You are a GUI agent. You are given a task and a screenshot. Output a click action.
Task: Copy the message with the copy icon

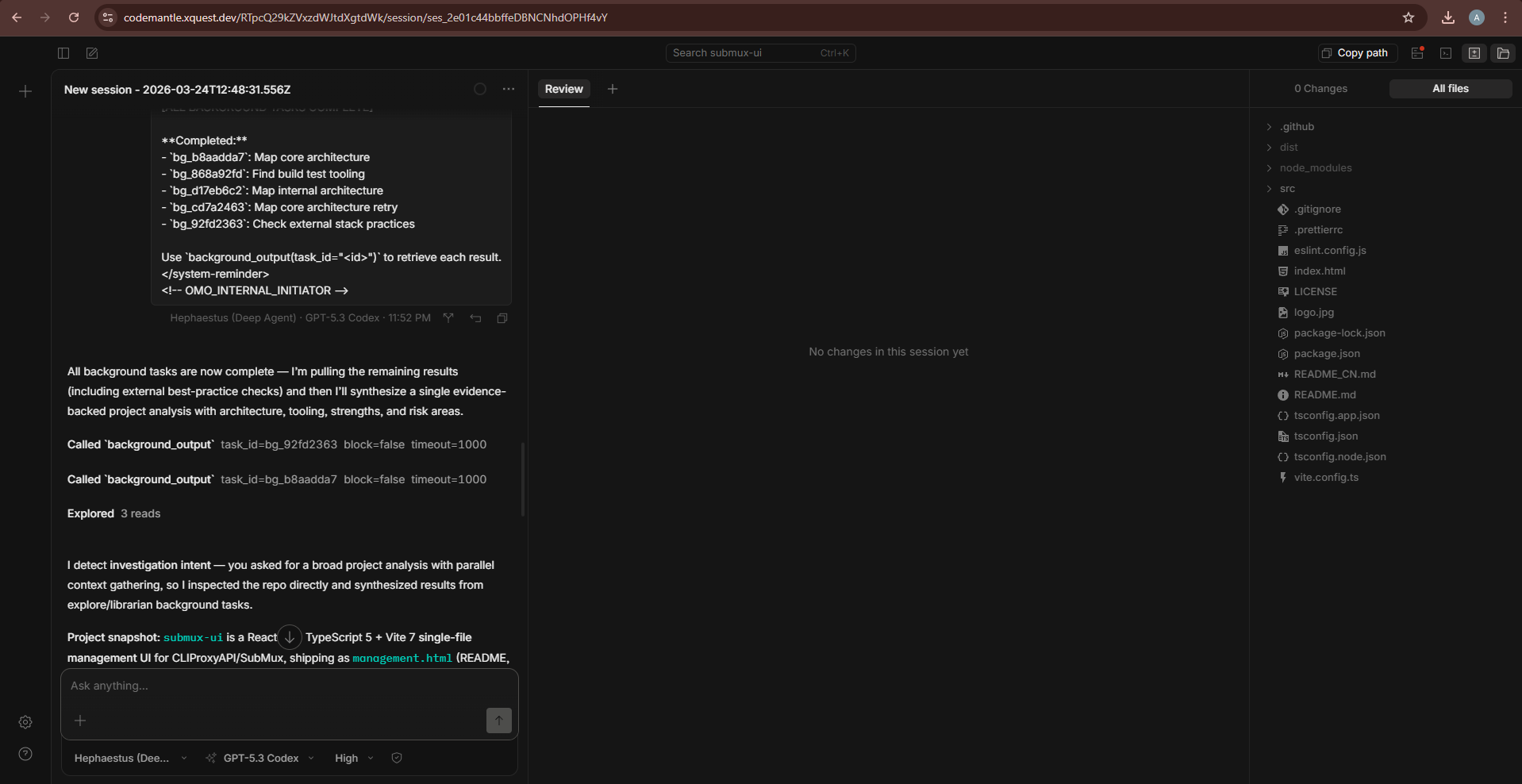(x=502, y=318)
